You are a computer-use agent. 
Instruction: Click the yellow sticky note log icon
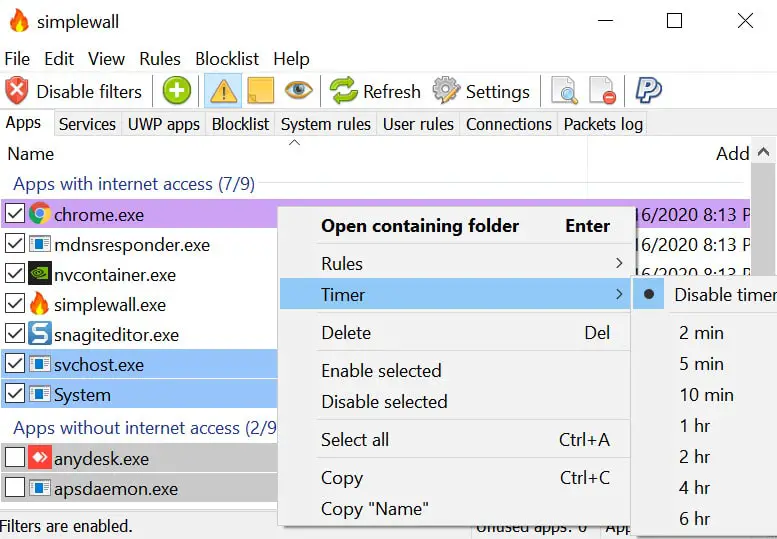[261, 91]
